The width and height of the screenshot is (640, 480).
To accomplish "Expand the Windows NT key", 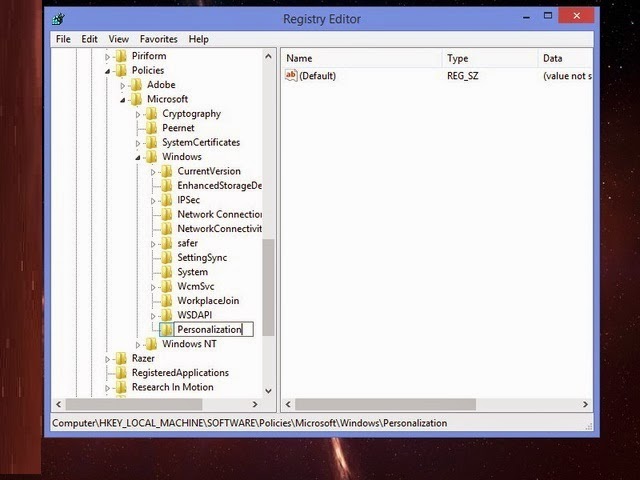I will click(x=138, y=345).
